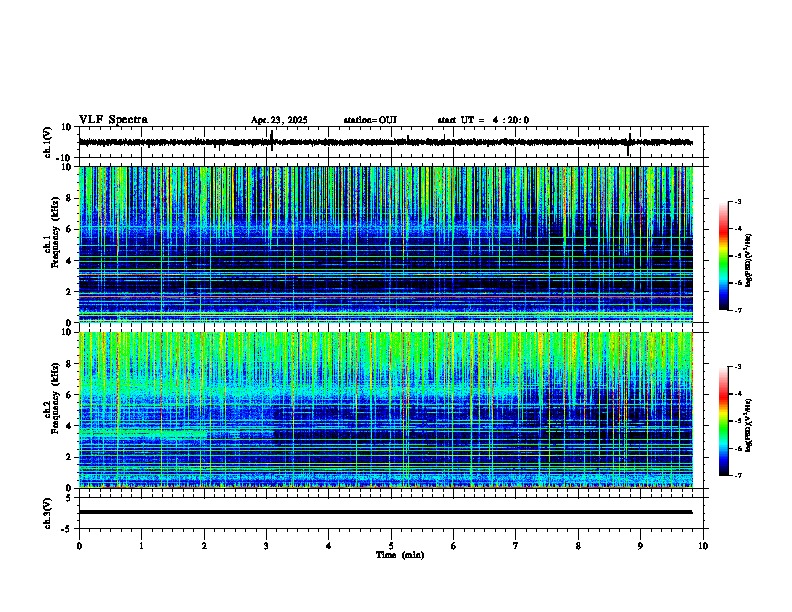The image size is (792, 612).
Task: Click the station=OUJ label
Action: coord(370,120)
